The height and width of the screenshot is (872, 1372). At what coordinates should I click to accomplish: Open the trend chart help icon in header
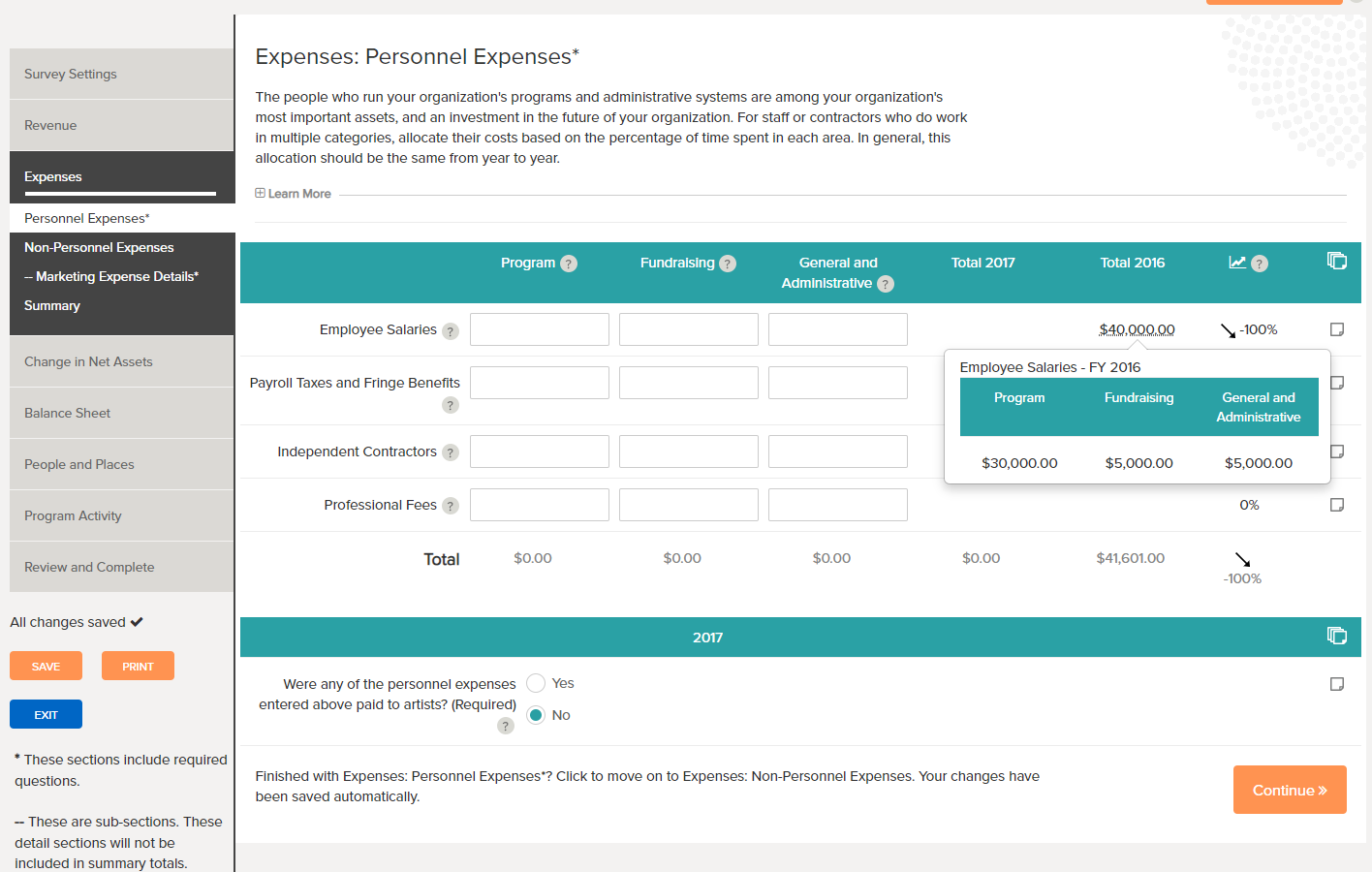coord(1259,263)
